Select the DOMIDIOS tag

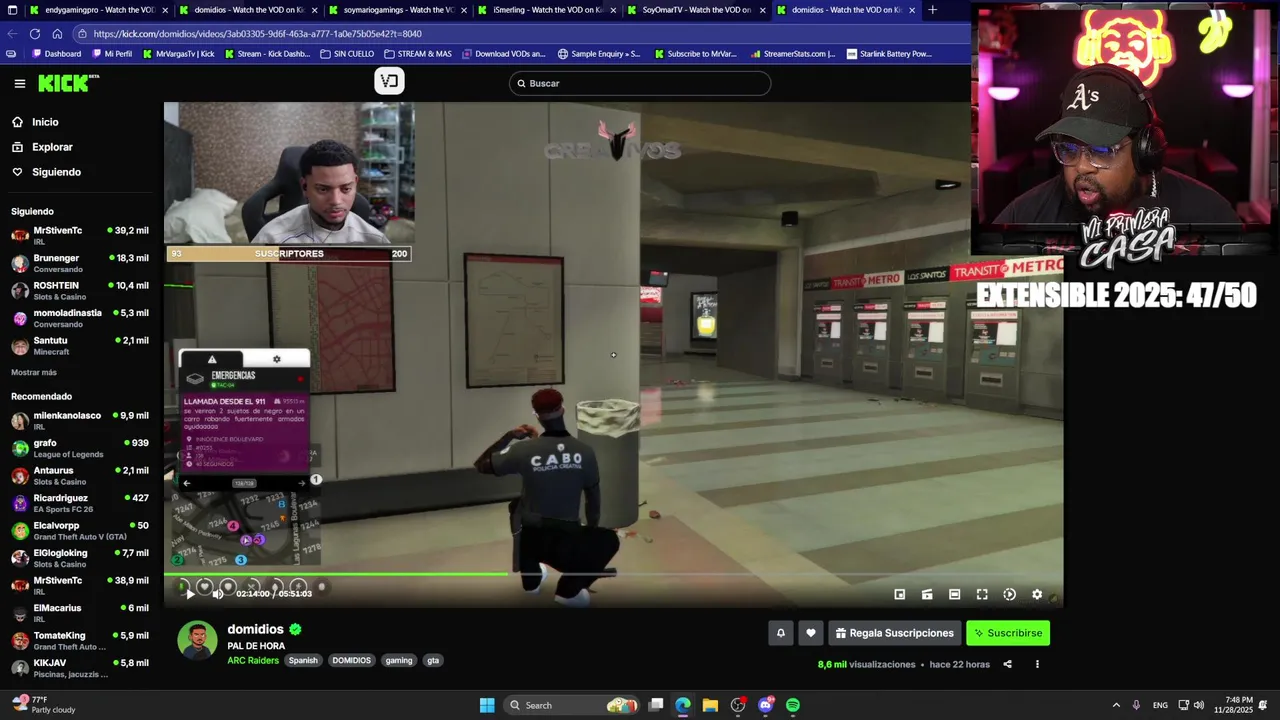click(x=352, y=660)
